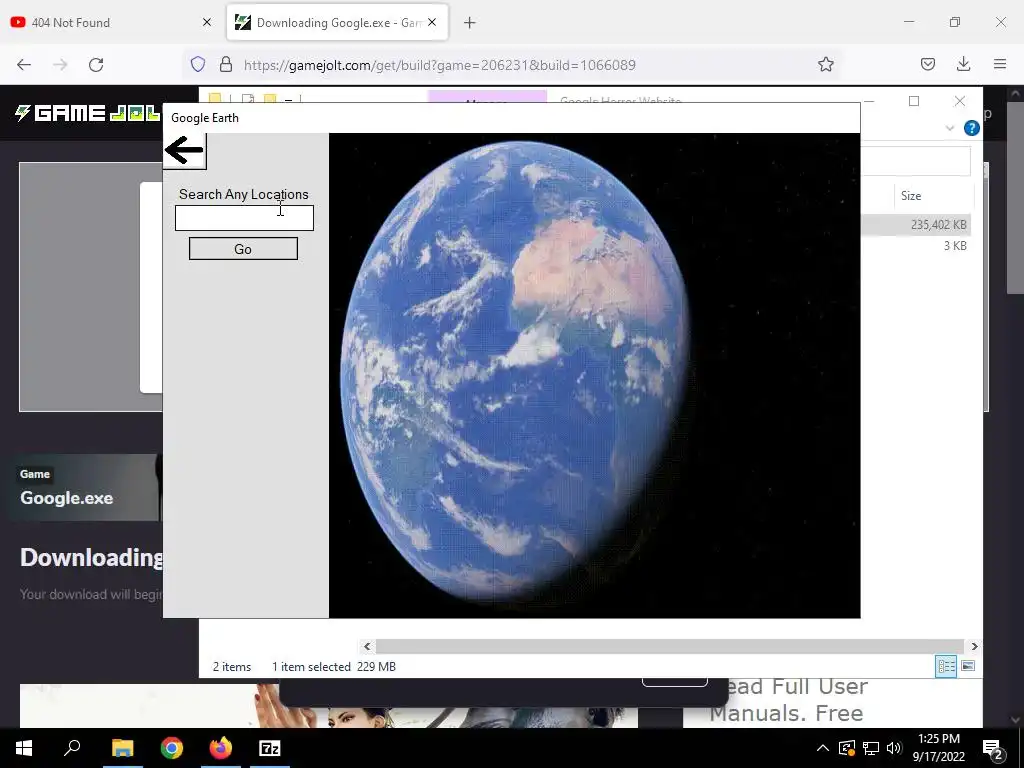This screenshot has width=1024, height=768.
Task: Go forward in the browser
Action: 60,65
